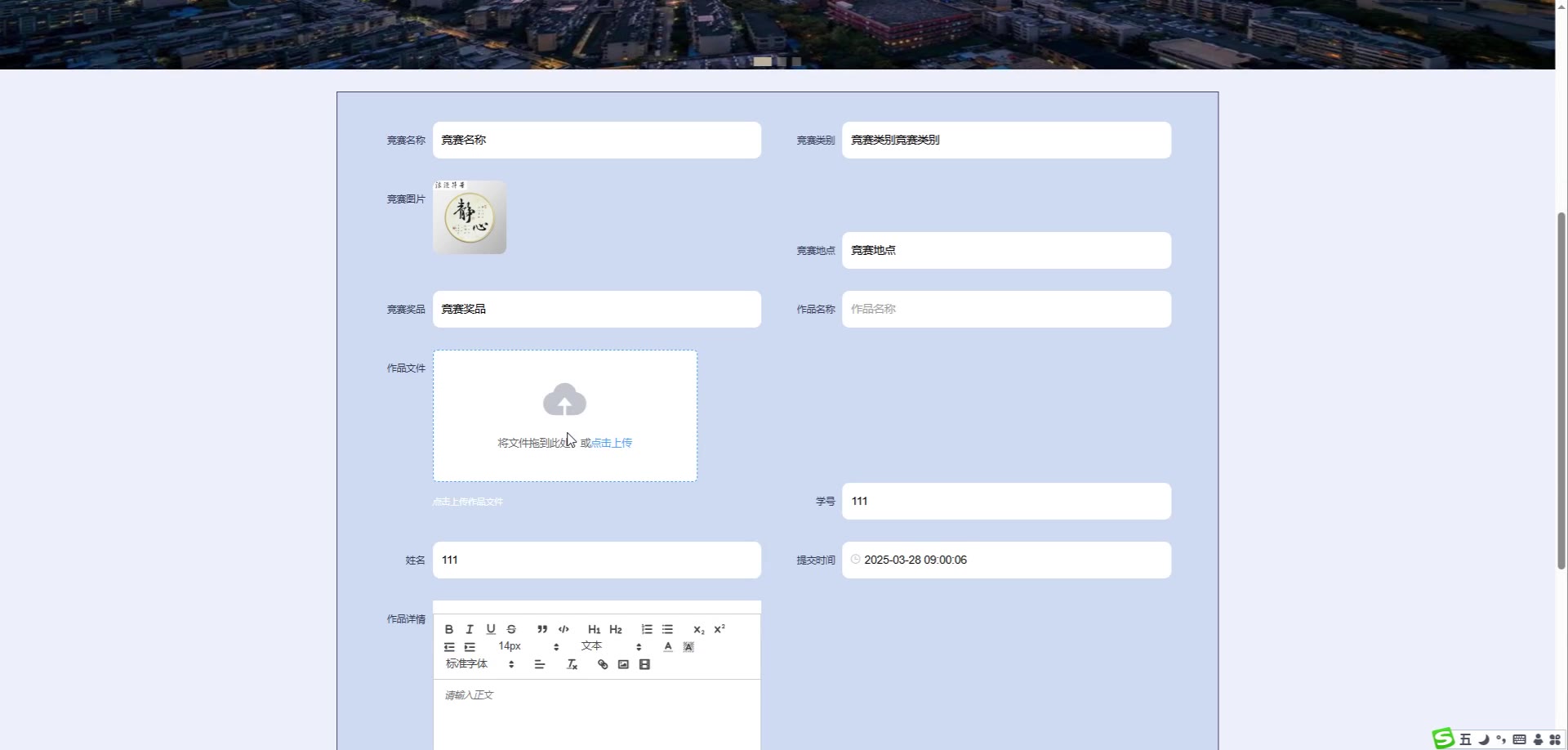Image resolution: width=1568 pixels, height=750 pixels.
Task: Focus the 竞赛奖品 input field
Action: click(x=597, y=309)
